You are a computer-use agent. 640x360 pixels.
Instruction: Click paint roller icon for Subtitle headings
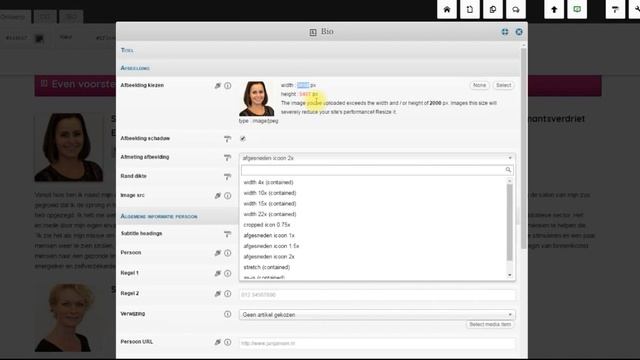click(x=227, y=234)
